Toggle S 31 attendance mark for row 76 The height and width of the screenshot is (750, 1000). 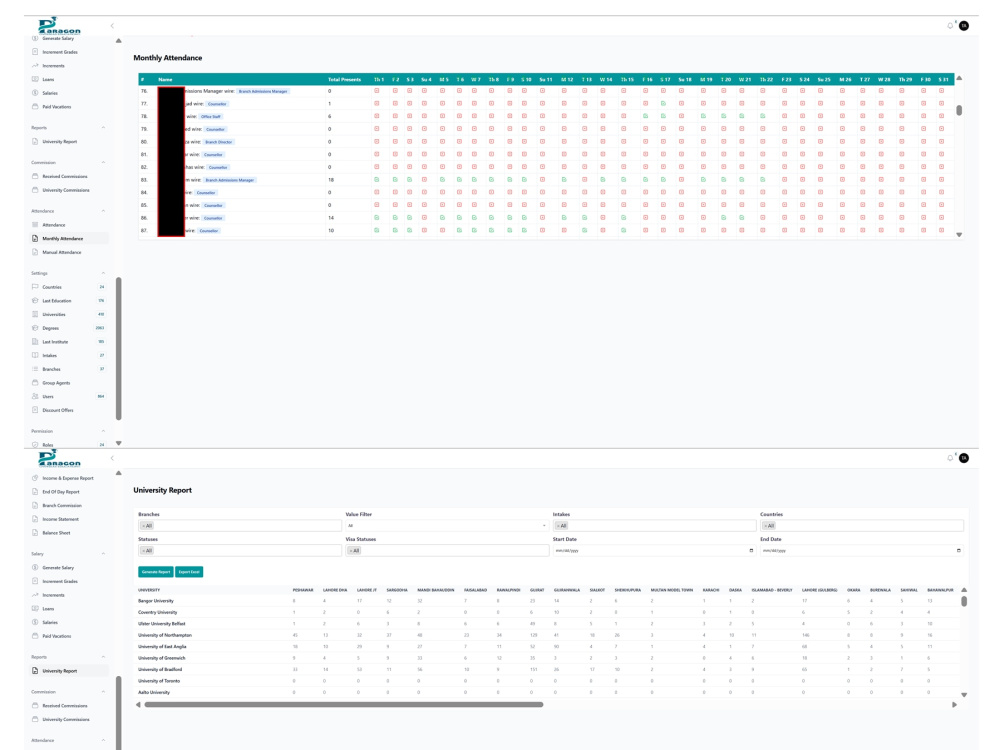coord(941,91)
